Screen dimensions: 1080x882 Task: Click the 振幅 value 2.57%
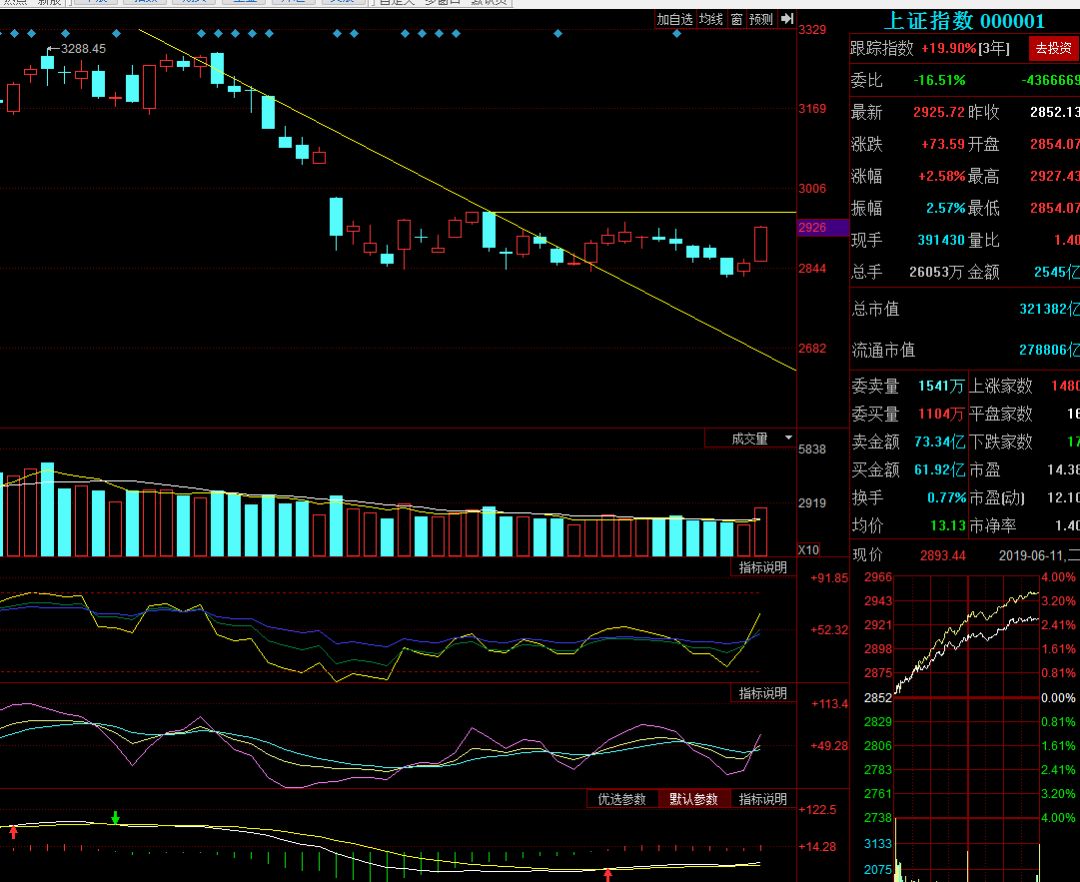[946, 208]
